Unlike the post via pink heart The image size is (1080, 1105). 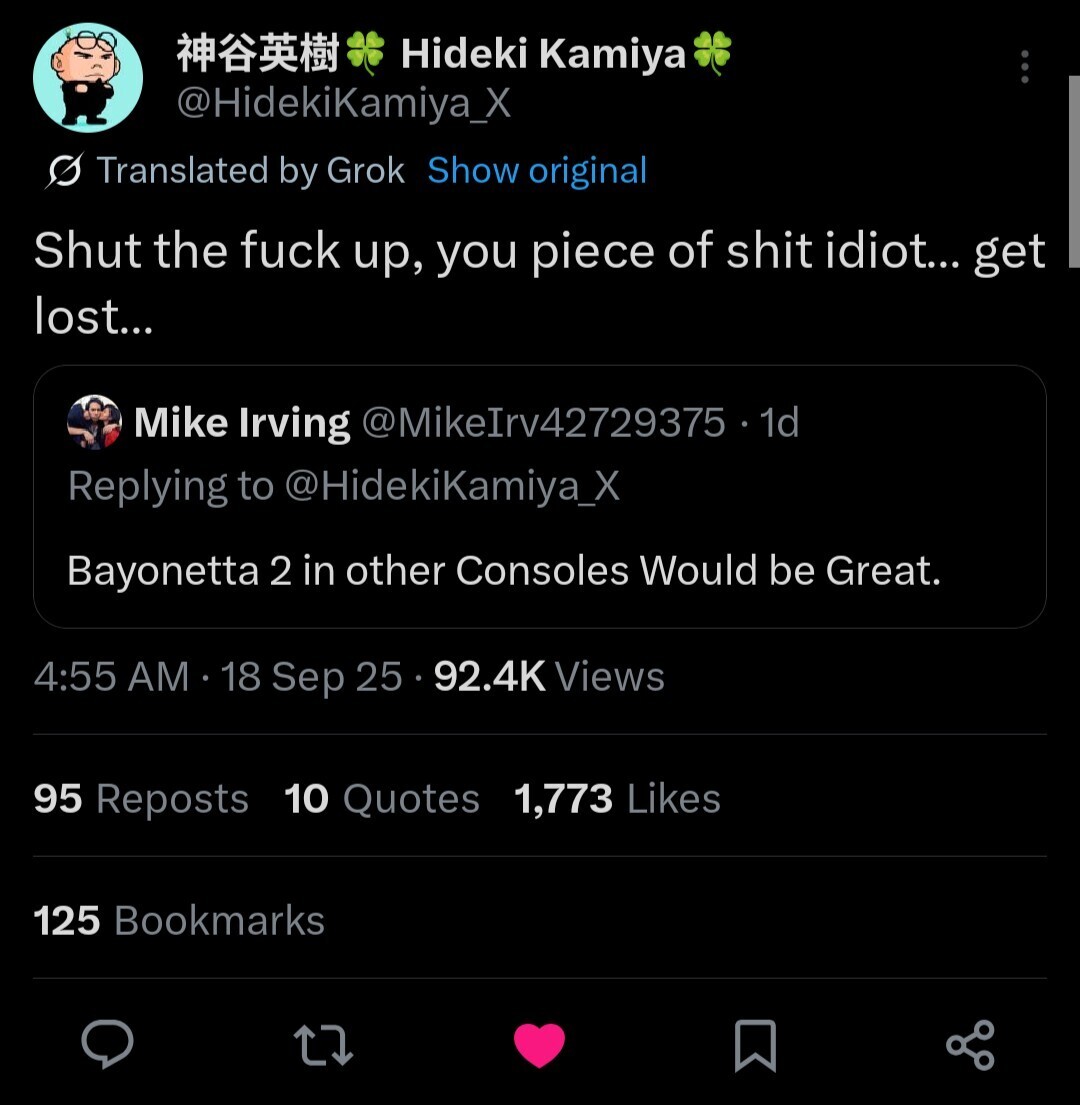click(540, 1044)
